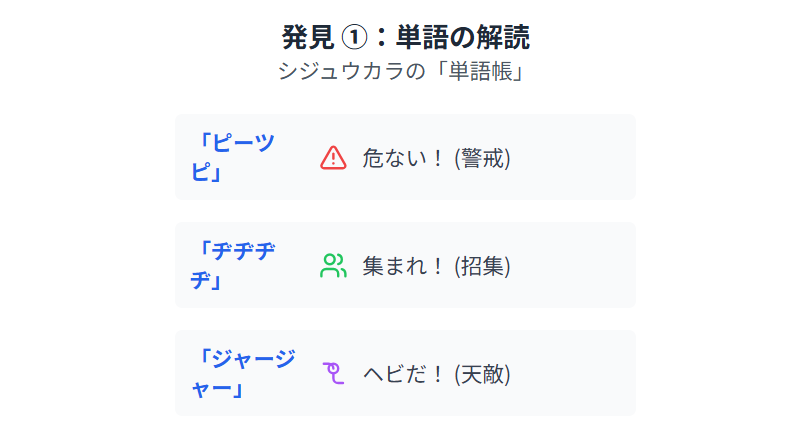Click the red warning triangle icon
This screenshot has width=798, height=444.
tap(333, 157)
